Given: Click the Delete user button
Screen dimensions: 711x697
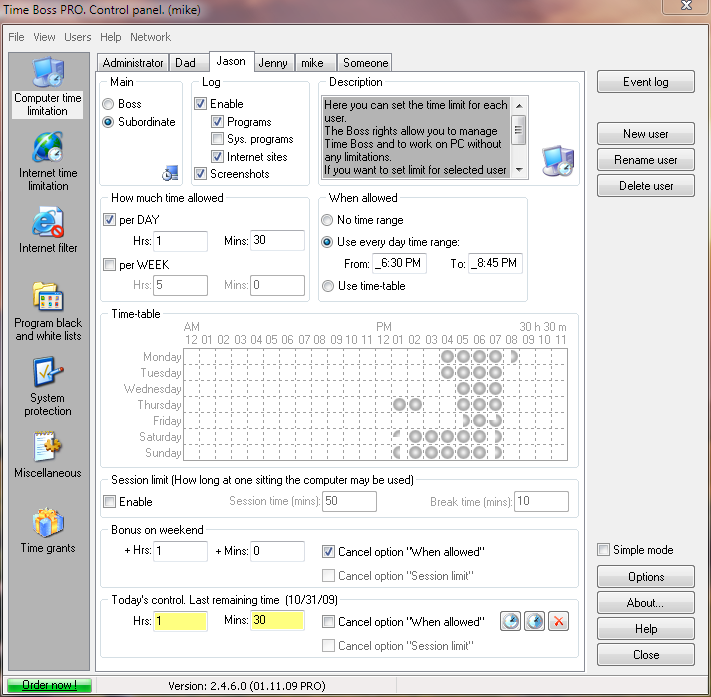Looking at the screenshot, I should coord(646,185).
